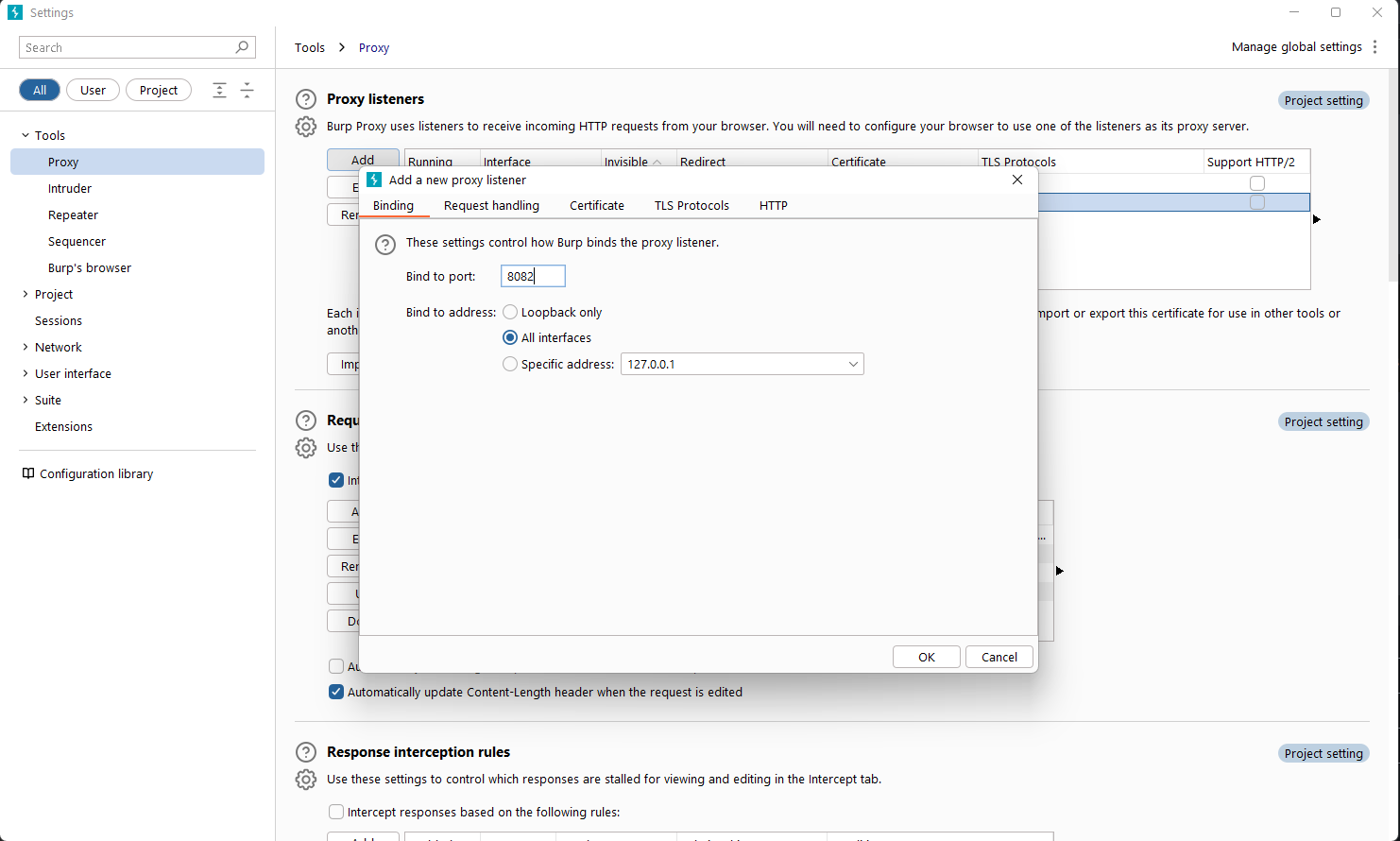Click the Proxy listeners help question icon
Viewport: 1400px width, 841px height.
click(x=306, y=99)
